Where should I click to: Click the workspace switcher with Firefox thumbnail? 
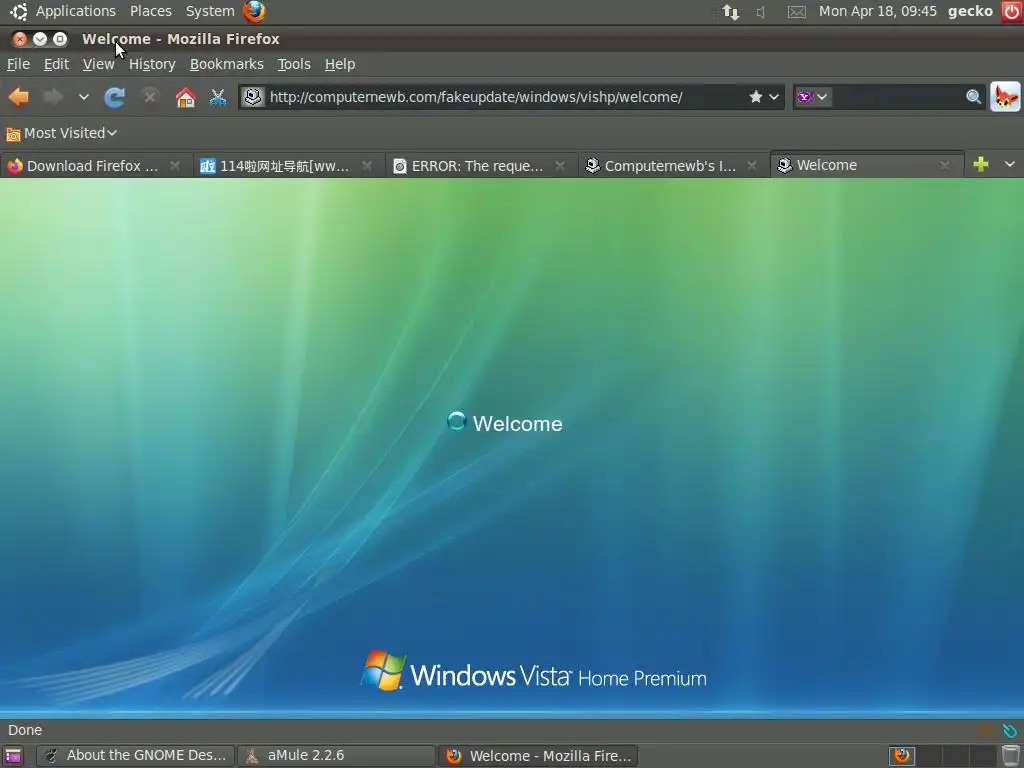pos(902,756)
